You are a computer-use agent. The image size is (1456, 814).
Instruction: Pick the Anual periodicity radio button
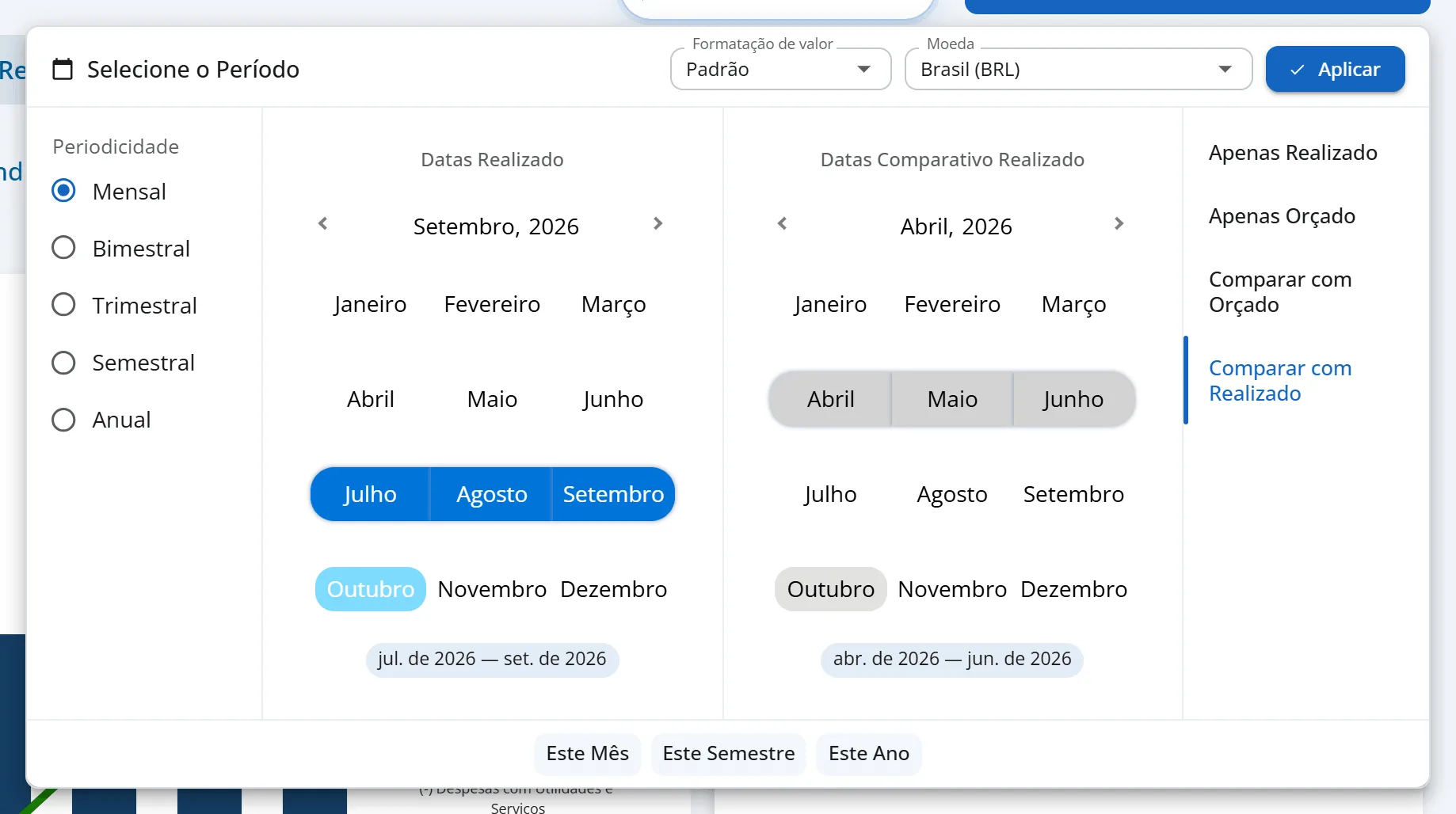point(63,419)
